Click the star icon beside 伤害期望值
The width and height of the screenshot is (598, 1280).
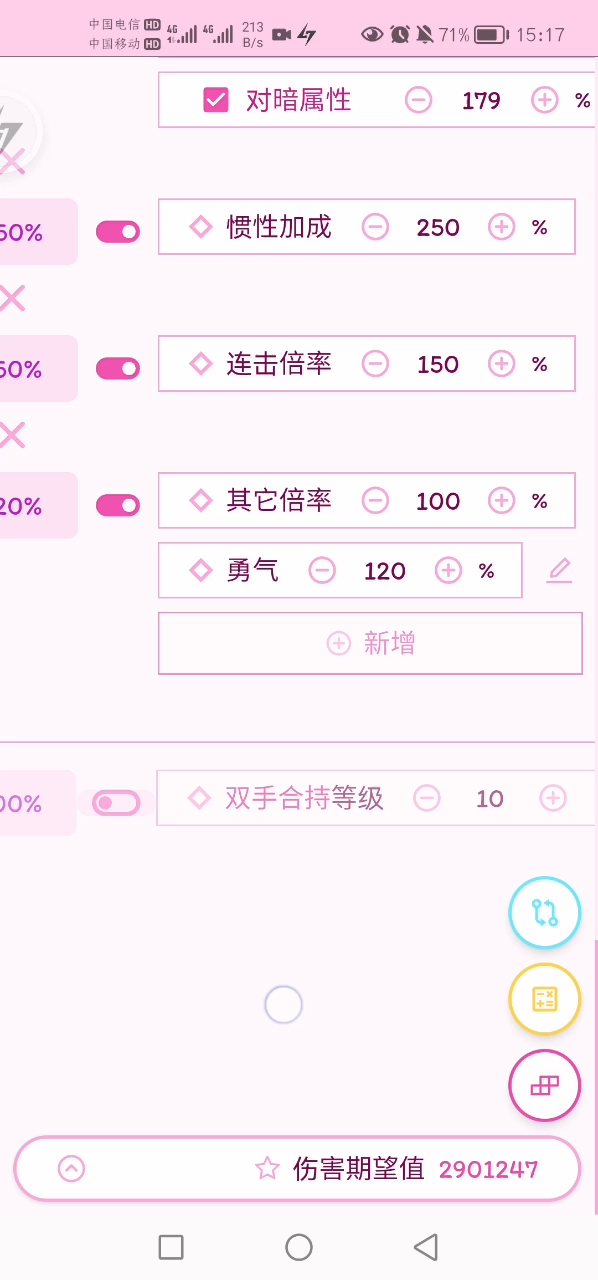pyautogui.click(x=267, y=1168)
